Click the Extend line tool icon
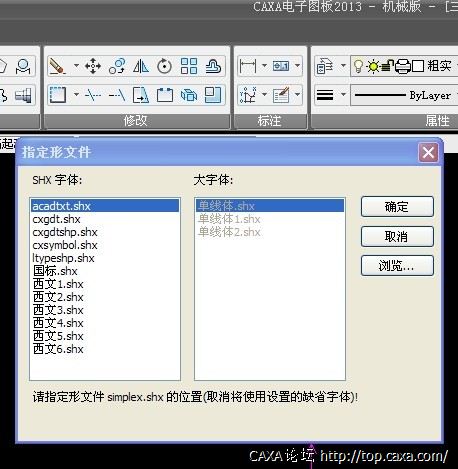The width and height of the screenshot is (458, 469). click(x=117, y=95)
